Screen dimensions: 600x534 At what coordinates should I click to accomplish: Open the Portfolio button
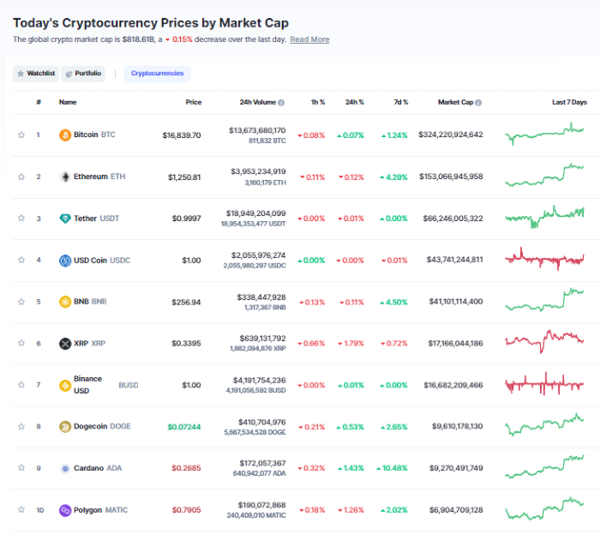(83, 73)
